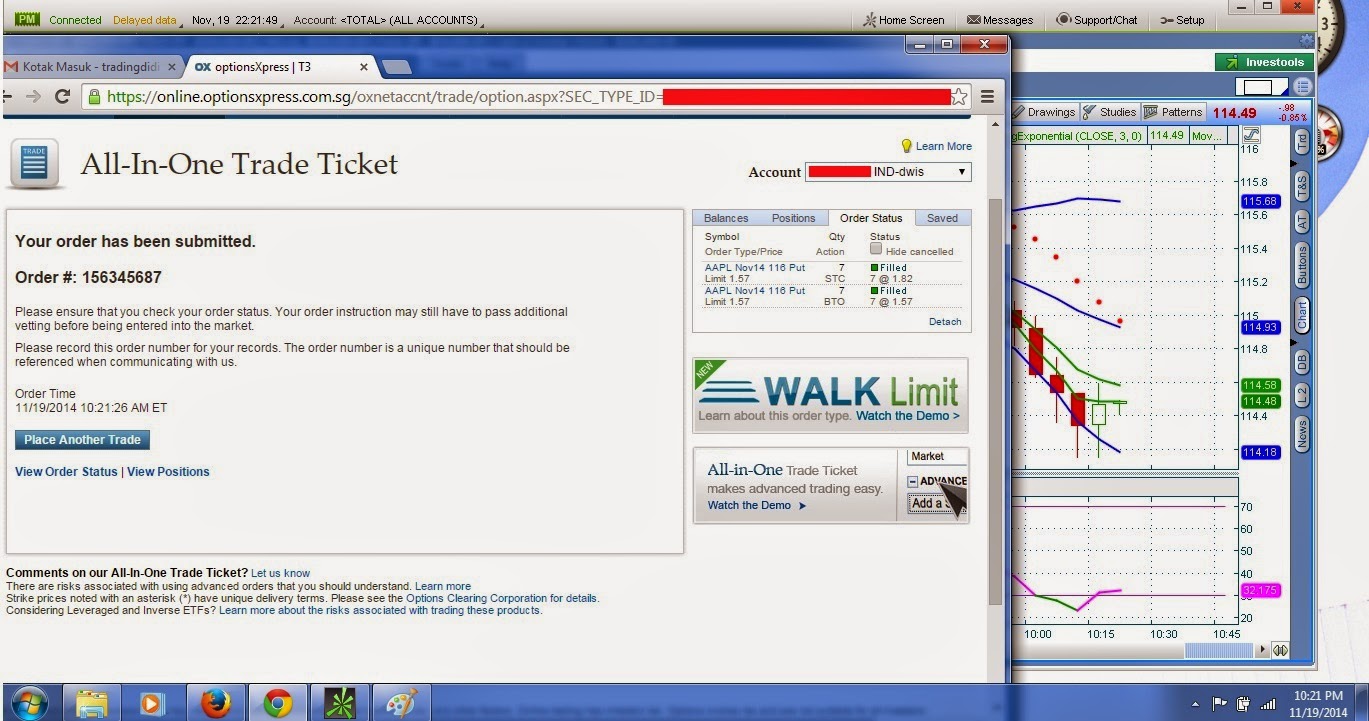The height and width of the screenshot is (721, 1369).
Task: Open the Account selection dropdown
Action: point(888,172)
